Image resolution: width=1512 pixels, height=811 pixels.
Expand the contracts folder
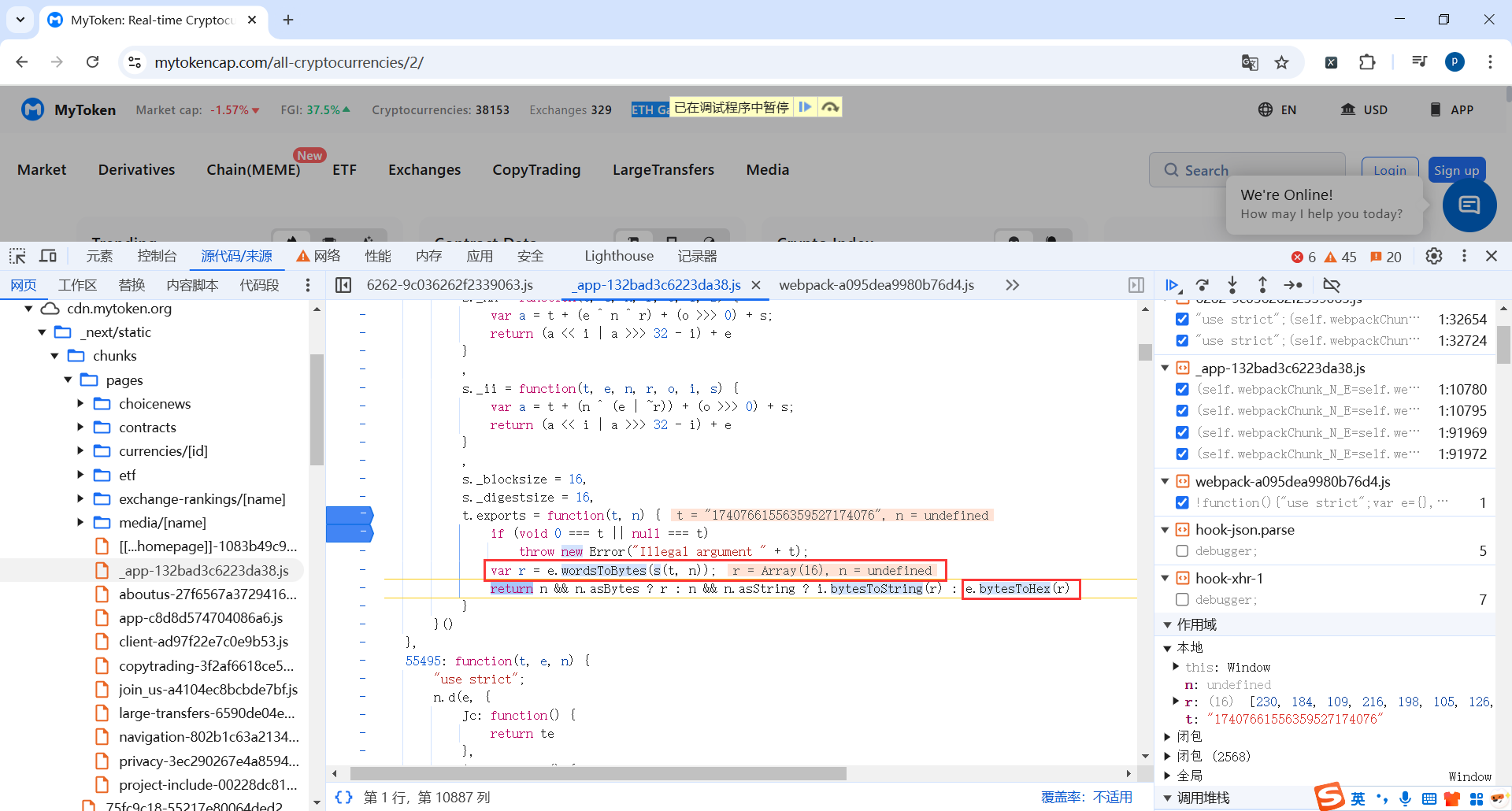(x=80, y=428)
